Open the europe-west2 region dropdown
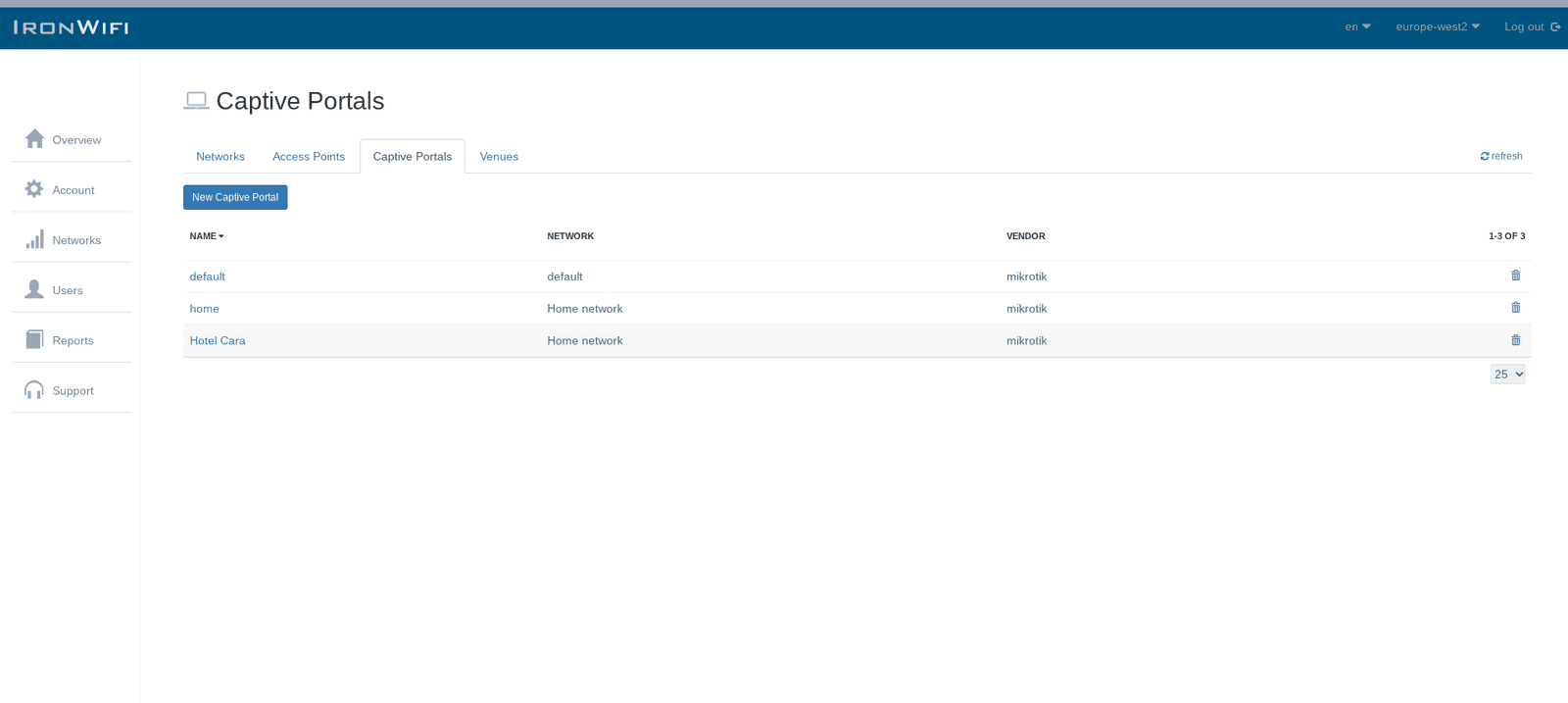The image size is (1568, 703). (x=1438, y=26)
